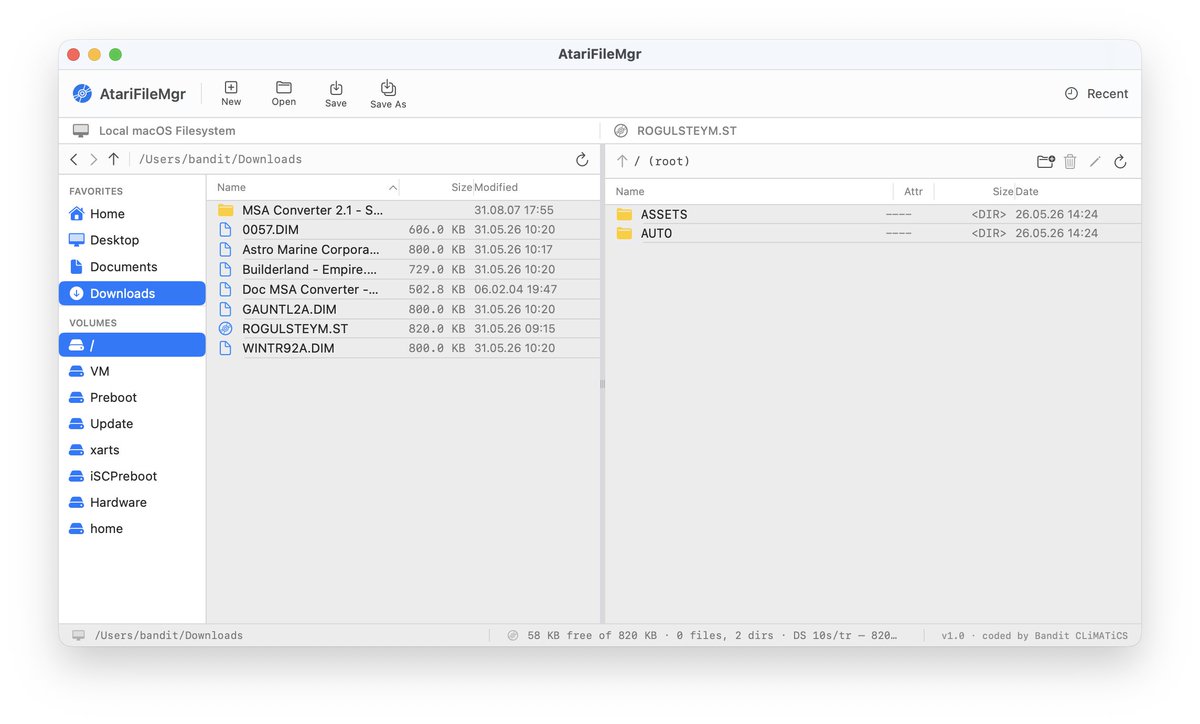This screenshot has height=724, width=1200.
Task: Click the local path field /Users/bandit/Downloads
Action: click(x=220, y=160)
